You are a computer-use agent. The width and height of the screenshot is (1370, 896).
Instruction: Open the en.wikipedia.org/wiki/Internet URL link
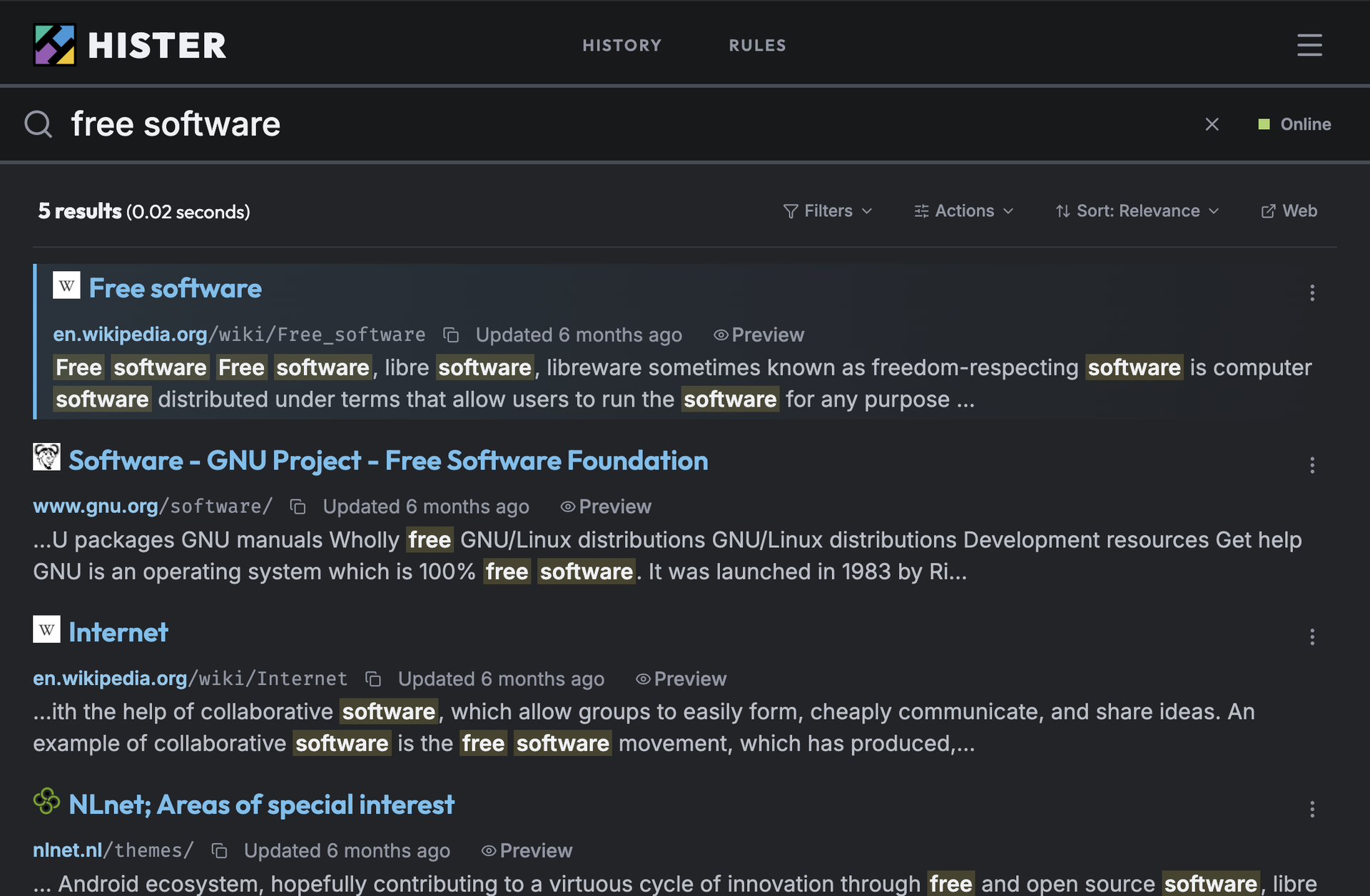point(190,678)
